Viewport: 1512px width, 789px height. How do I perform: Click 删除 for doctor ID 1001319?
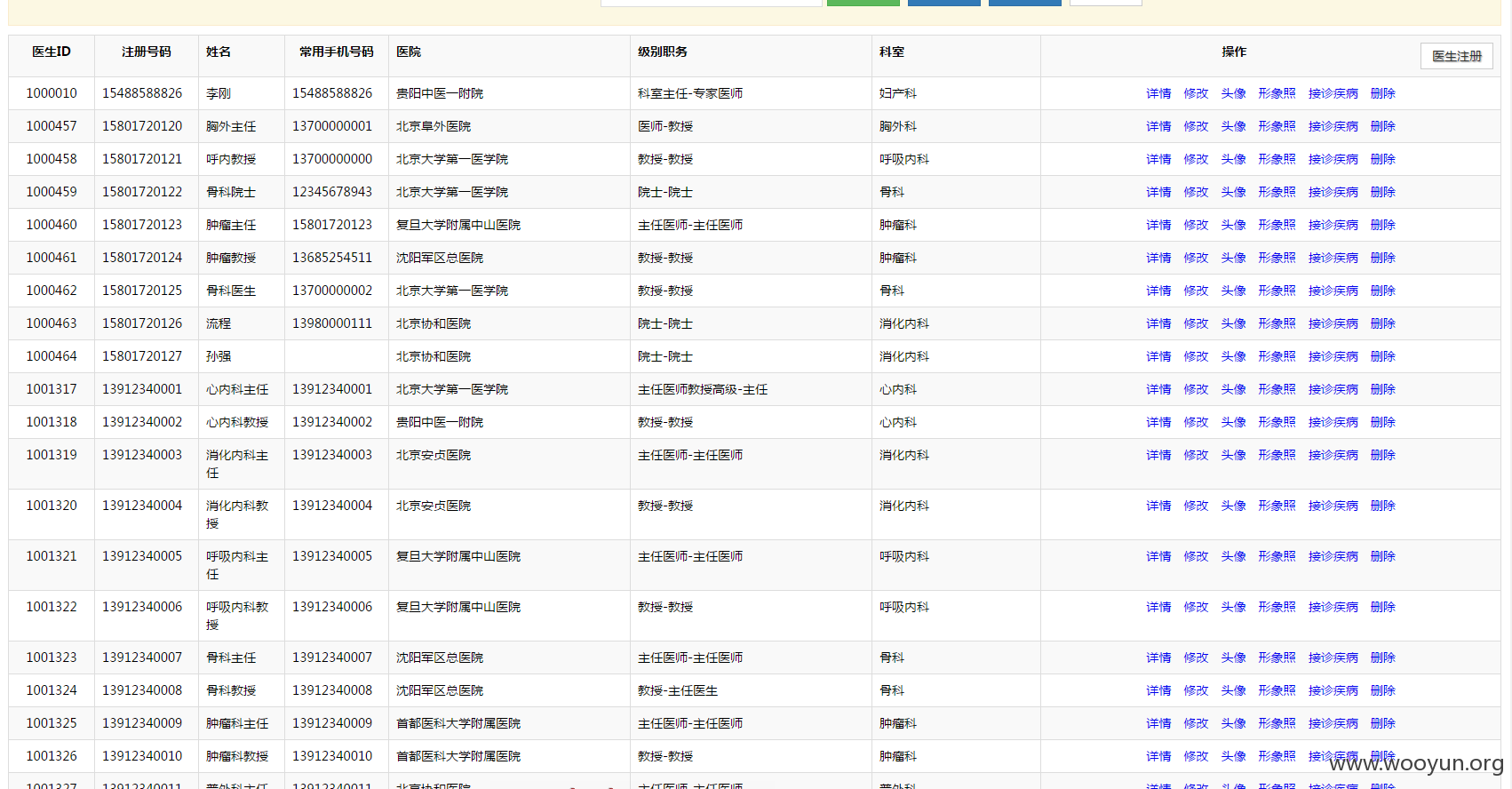pos(1383,455)
